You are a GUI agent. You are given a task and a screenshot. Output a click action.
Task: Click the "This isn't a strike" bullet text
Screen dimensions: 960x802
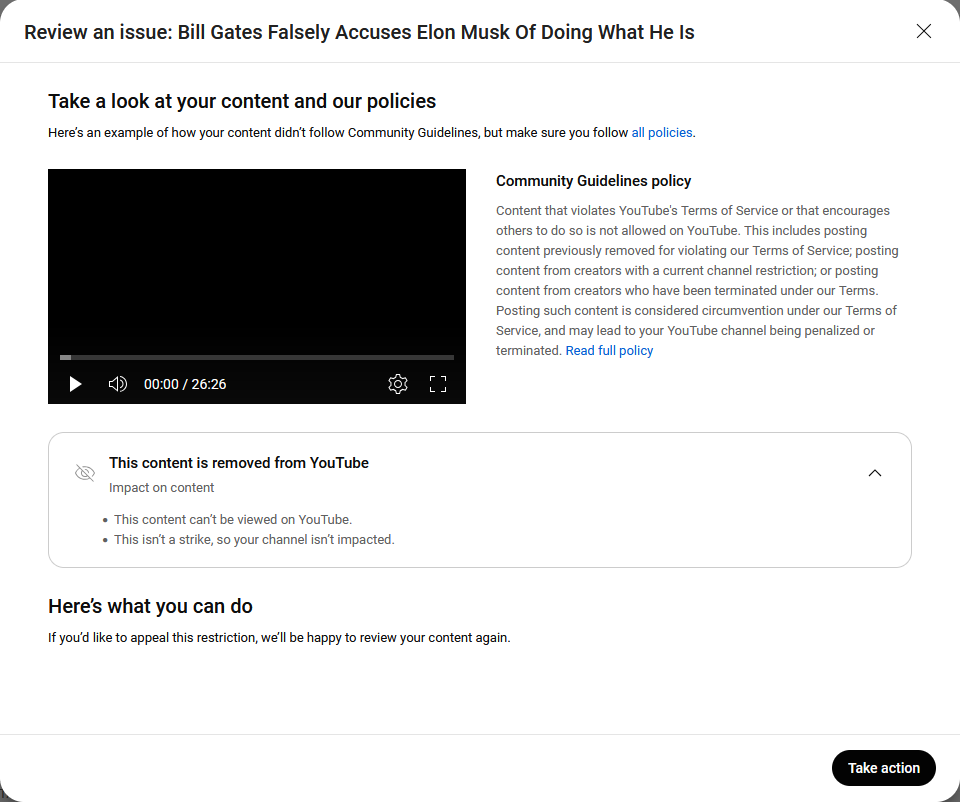click(x=254, y=540)
